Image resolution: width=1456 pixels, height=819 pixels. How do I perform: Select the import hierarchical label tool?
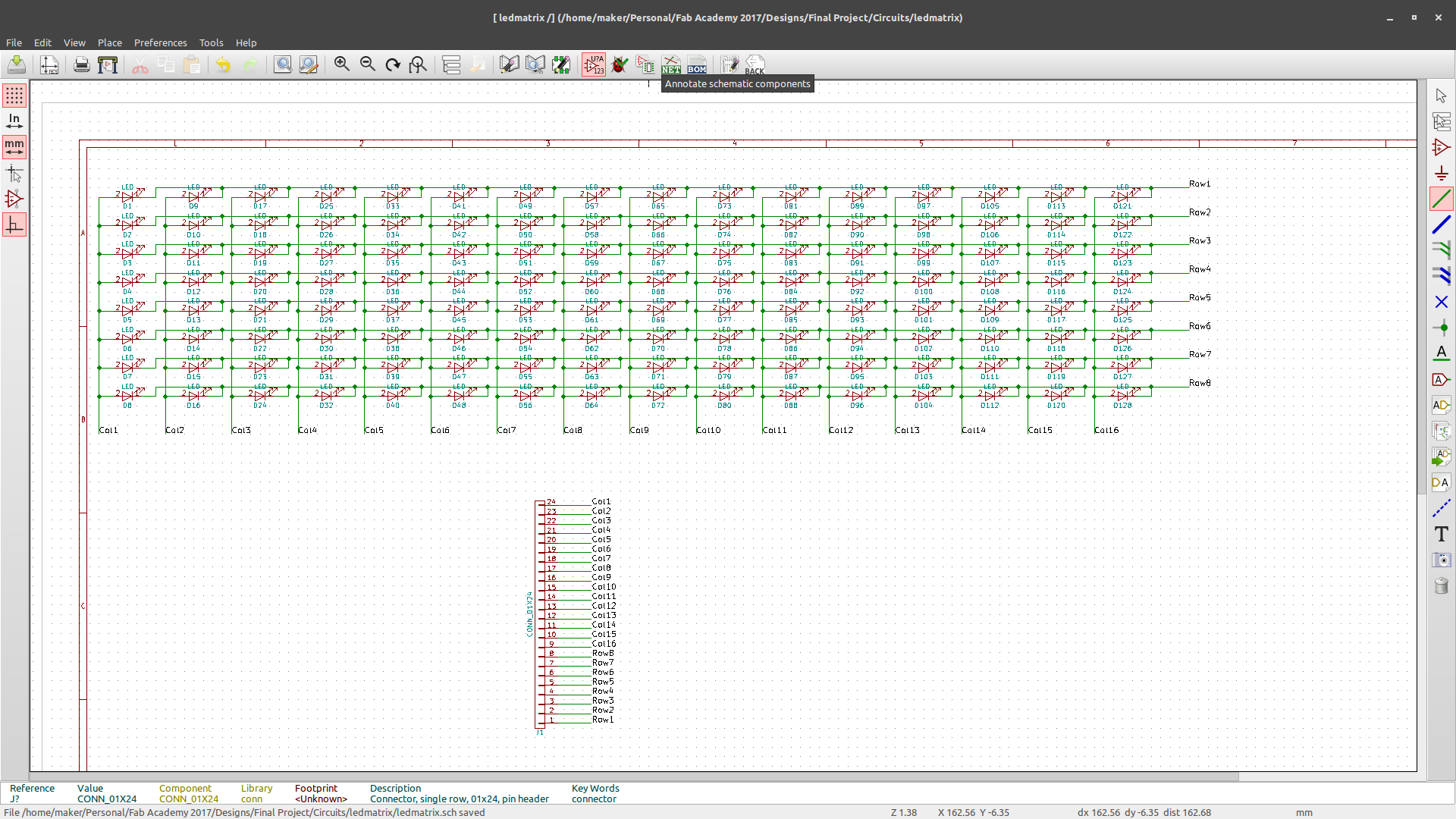pyautogui.click(x=1442, y=457)
